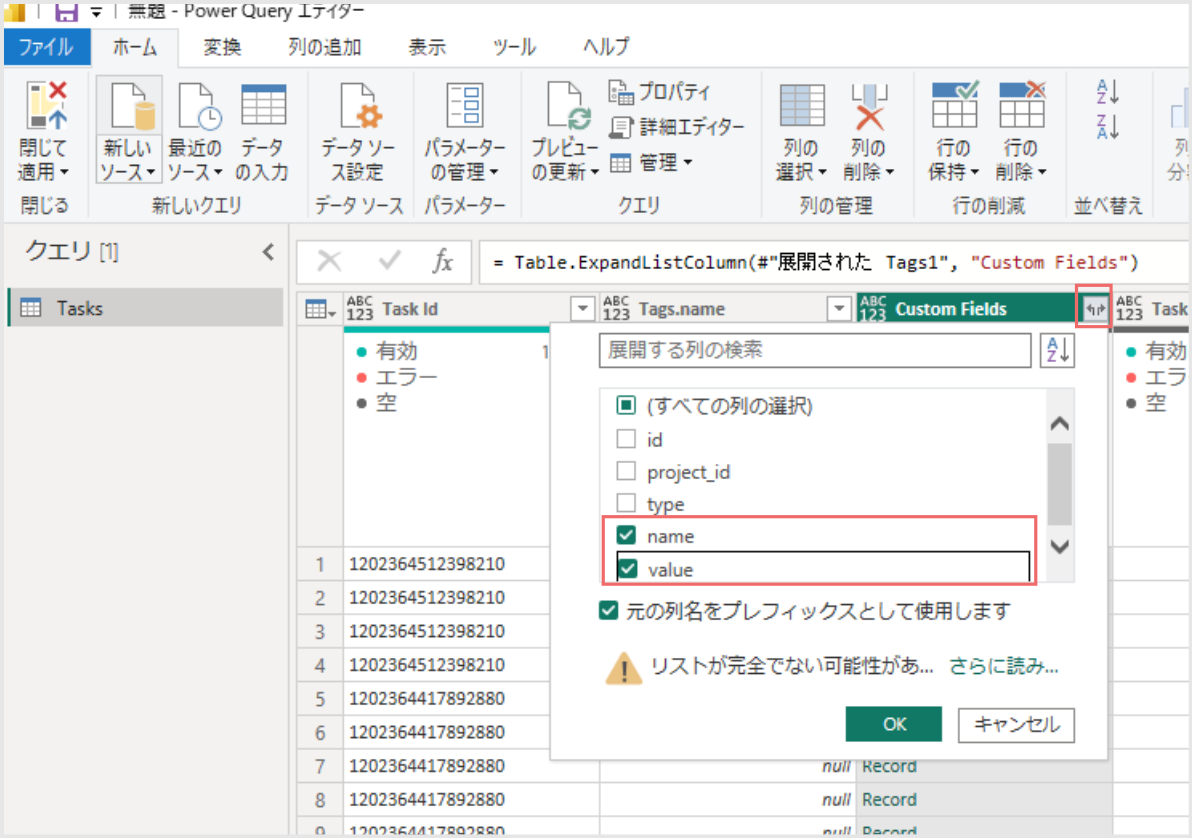Open the quick access toolbar dropdown arrow
Viewport: 1192px width, 838px height.
(96, 12)
